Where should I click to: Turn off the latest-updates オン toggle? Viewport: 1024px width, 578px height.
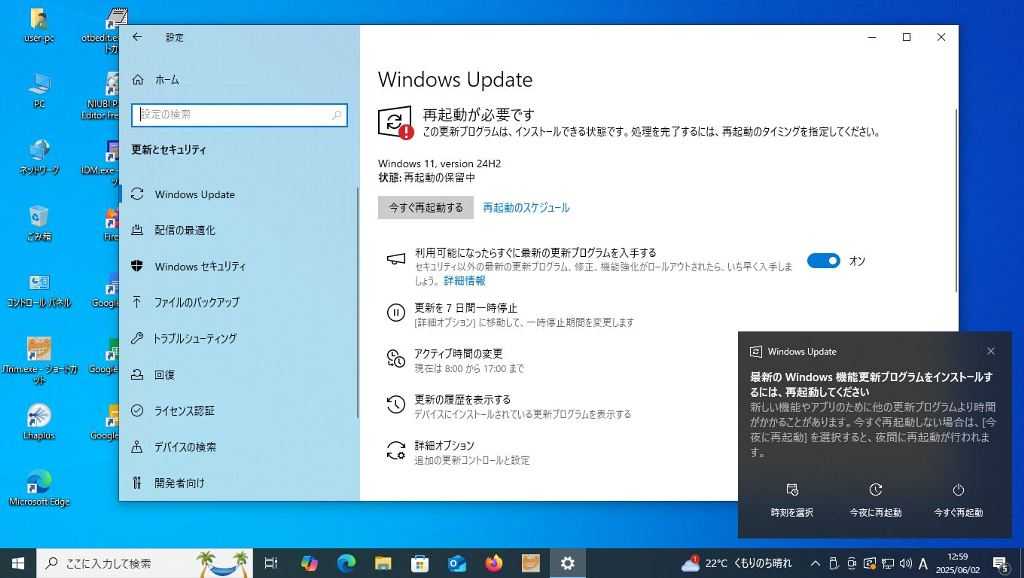click(x=824, y=261)
